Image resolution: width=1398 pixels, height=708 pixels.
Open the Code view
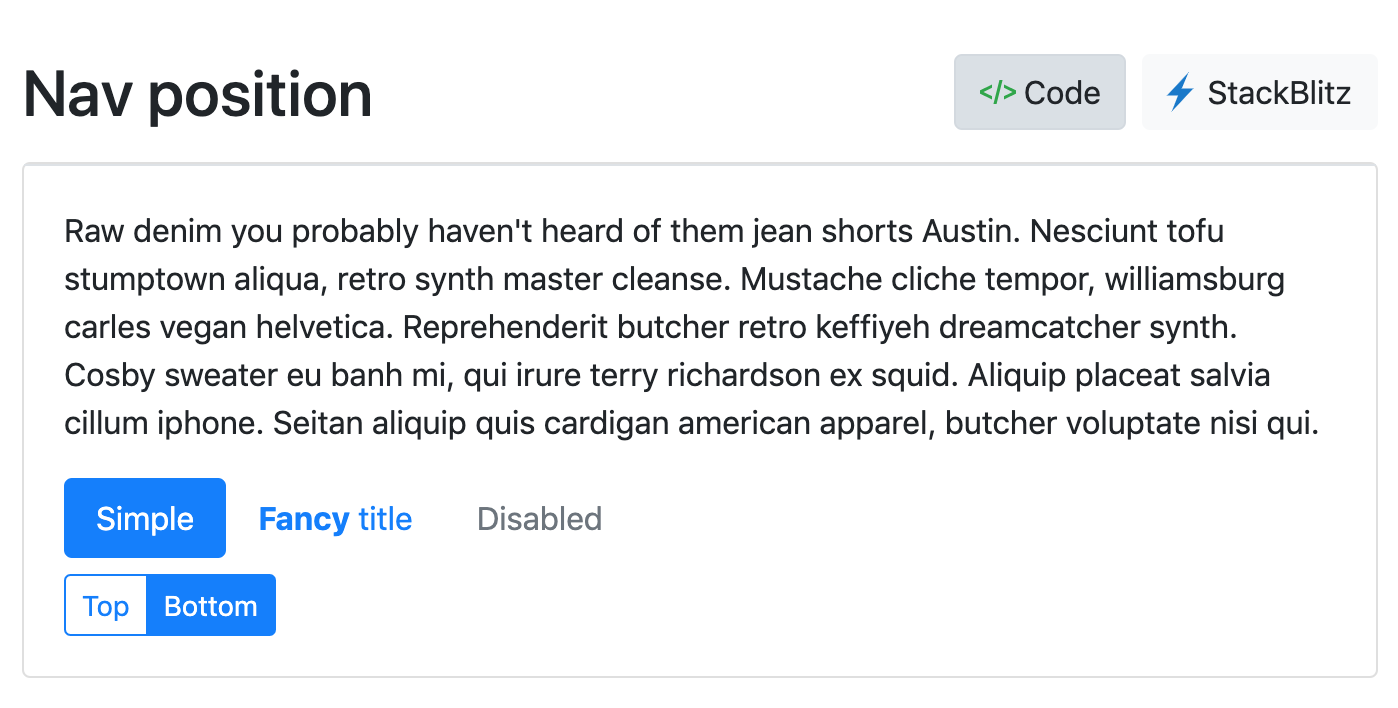coord(1039,92)
